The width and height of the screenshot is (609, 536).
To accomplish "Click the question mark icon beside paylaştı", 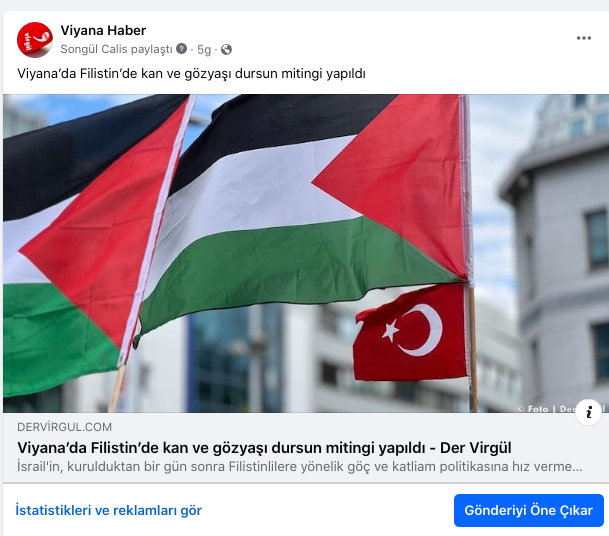I will click(x=181, y=49).
